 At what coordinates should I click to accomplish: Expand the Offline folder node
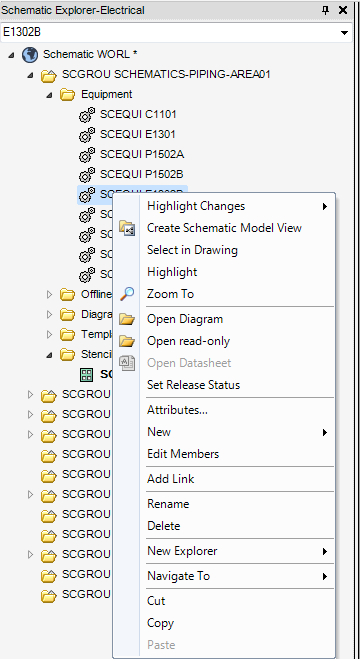point(50,295)
